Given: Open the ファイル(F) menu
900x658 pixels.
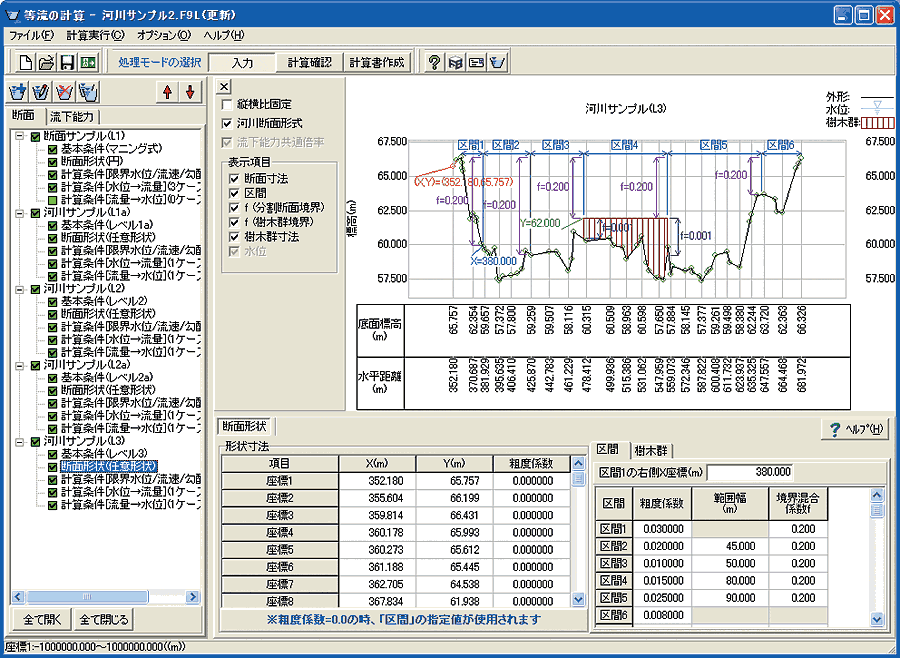Looking at the screenshot, I should coord(32,35).
